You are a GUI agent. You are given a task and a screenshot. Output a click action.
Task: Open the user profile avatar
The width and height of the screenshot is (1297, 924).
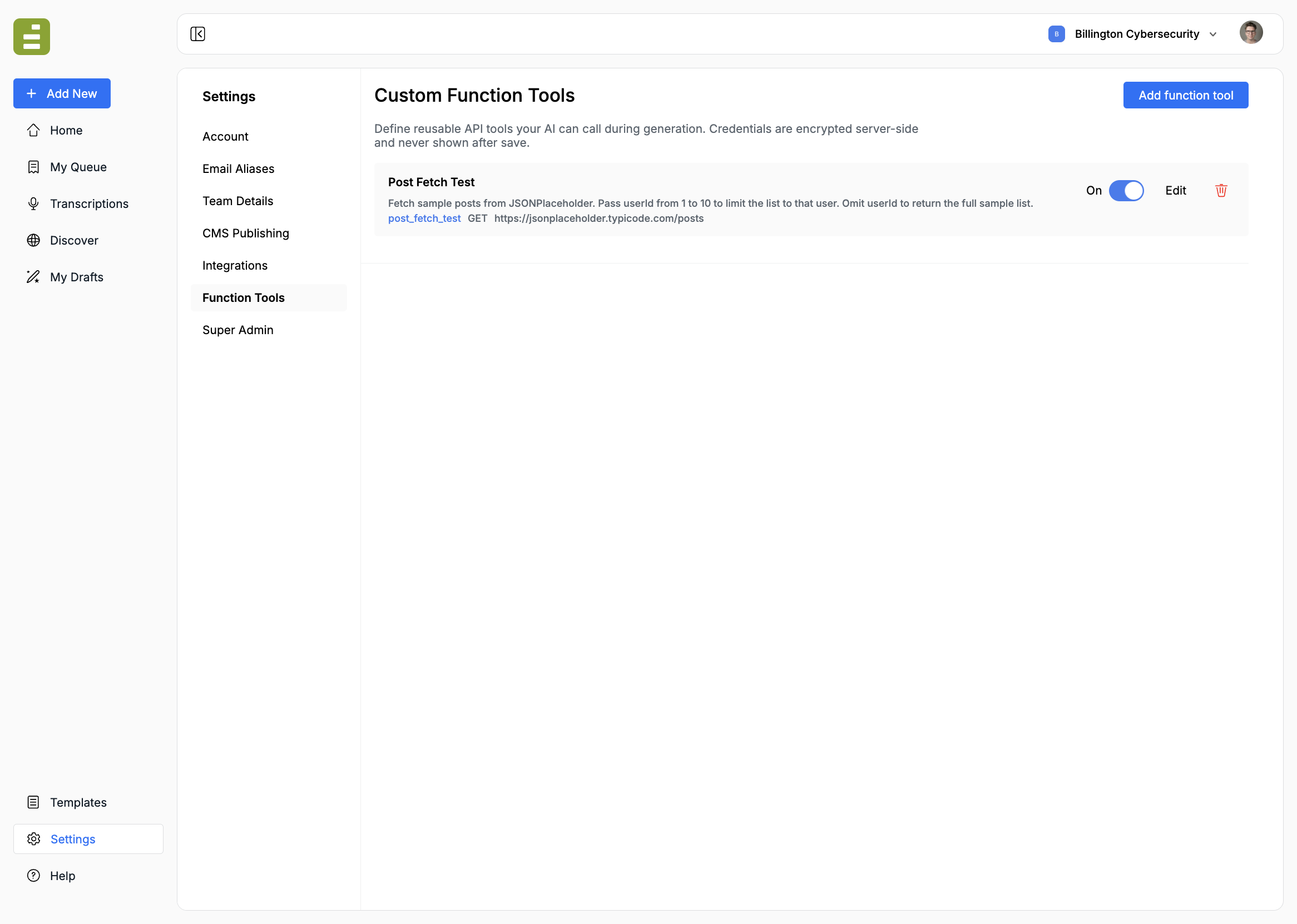tap(1251, 32)
